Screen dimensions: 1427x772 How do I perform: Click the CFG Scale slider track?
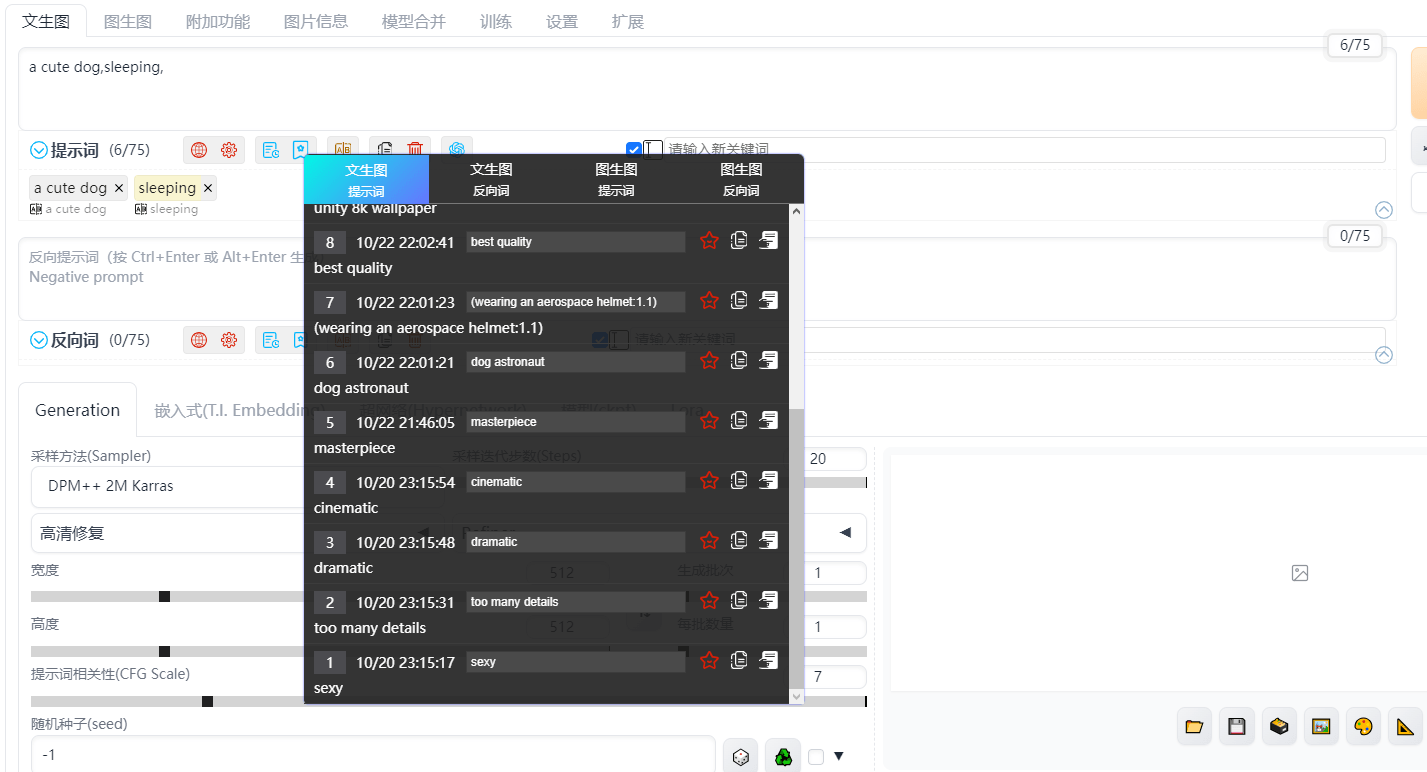pos(168,701)
